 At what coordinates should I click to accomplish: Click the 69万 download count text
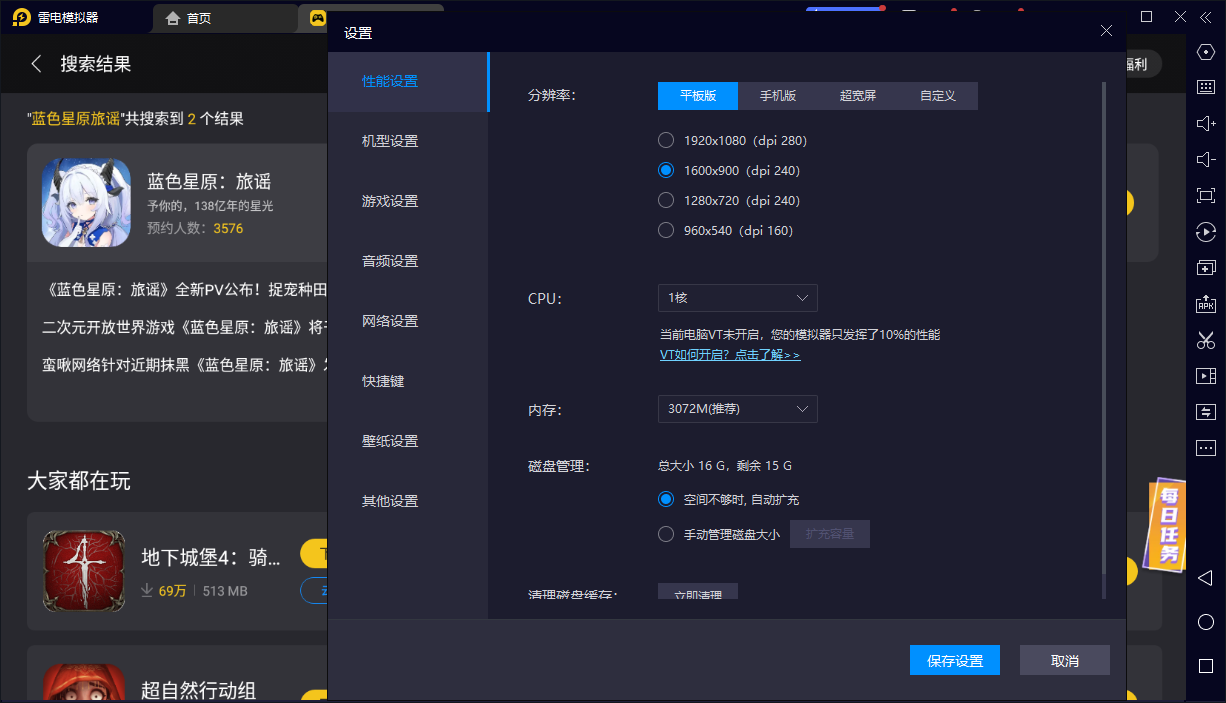(172, 591)
